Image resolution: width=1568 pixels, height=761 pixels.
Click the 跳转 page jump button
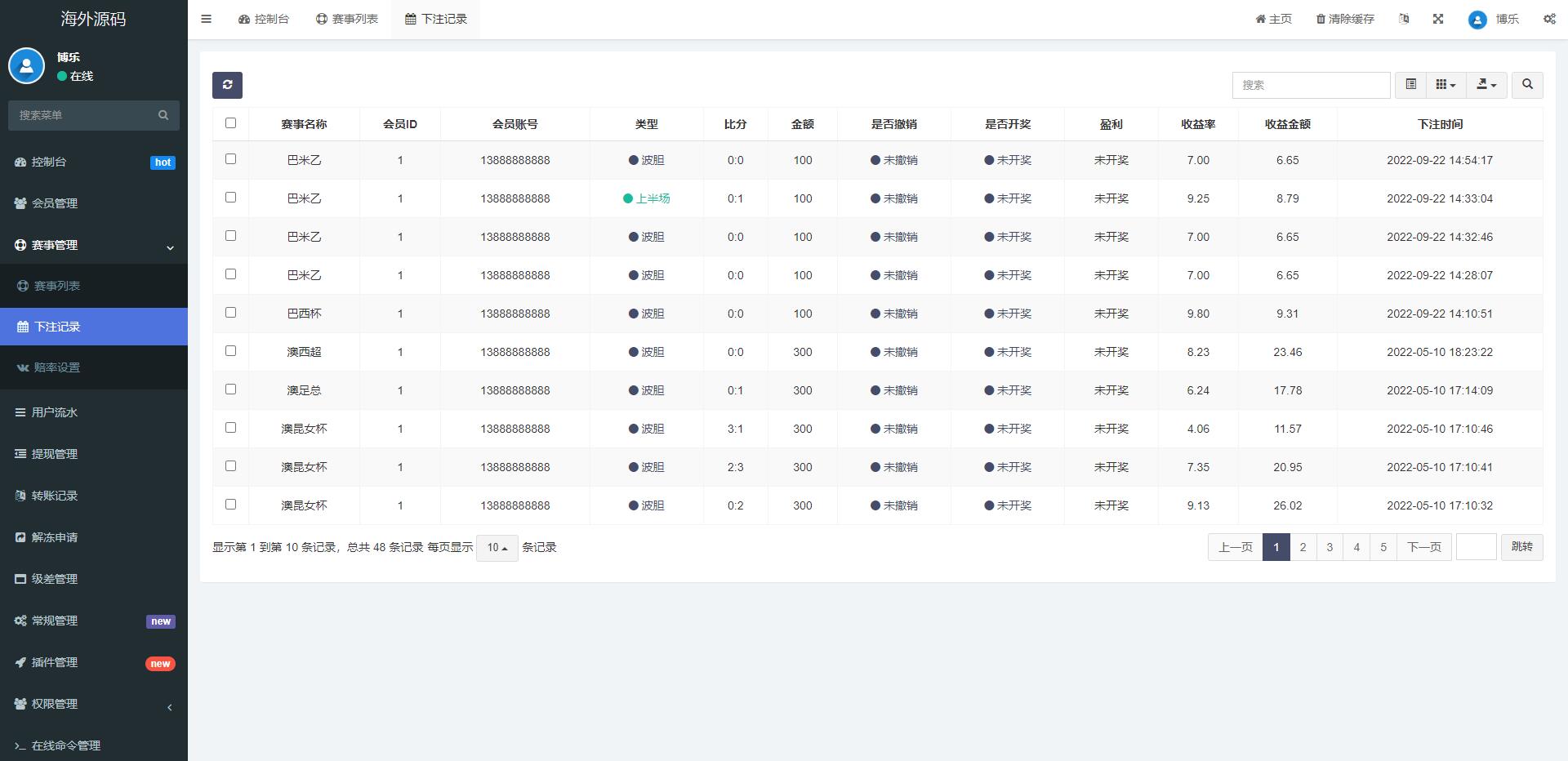click(1521, 547)
